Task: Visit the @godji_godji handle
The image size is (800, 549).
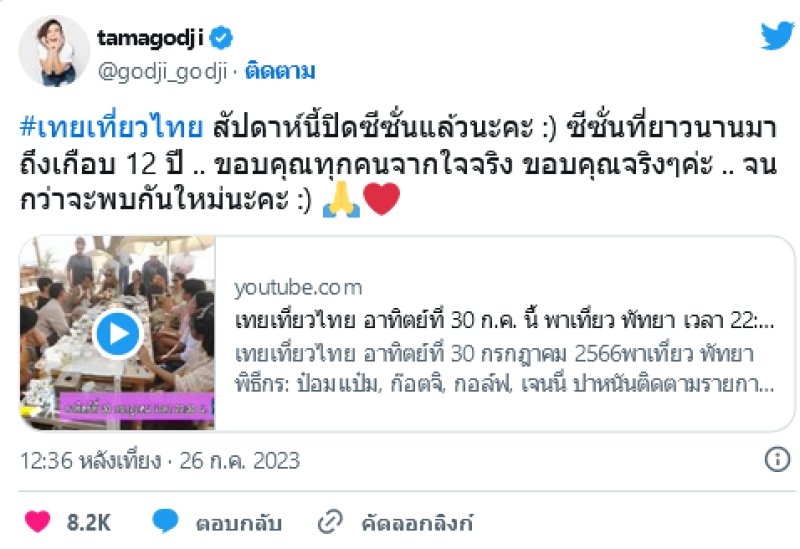Action: [x=162, y=71]
